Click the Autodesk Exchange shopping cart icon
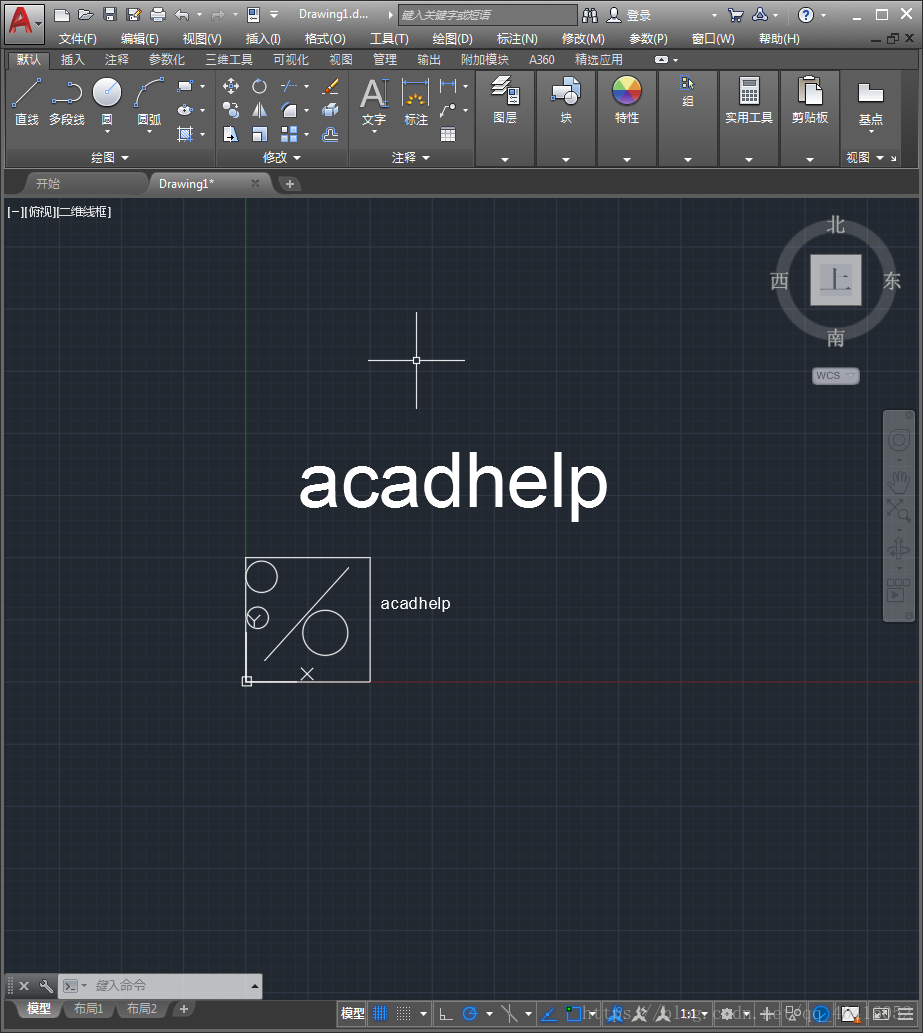Image resolution: width=923 pixels, height=1033 pixels. coord(735,14)
